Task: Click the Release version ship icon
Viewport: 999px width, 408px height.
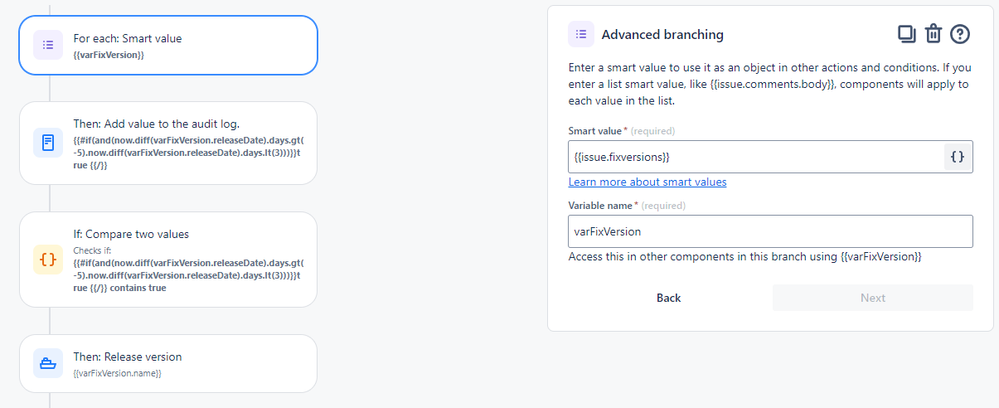Action: 48,363
